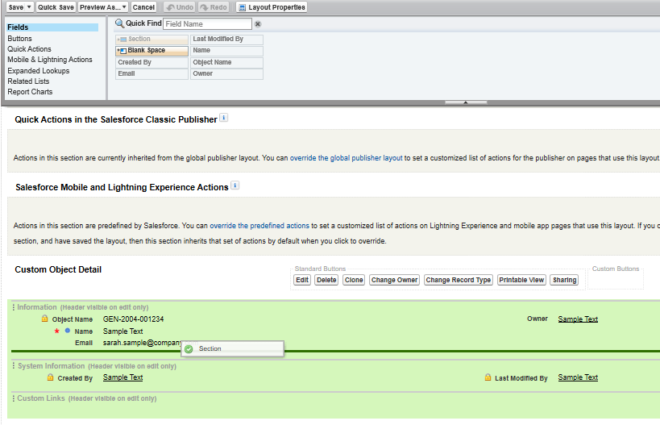Clear Quick Find with the X icon

[x=258, y=23]
